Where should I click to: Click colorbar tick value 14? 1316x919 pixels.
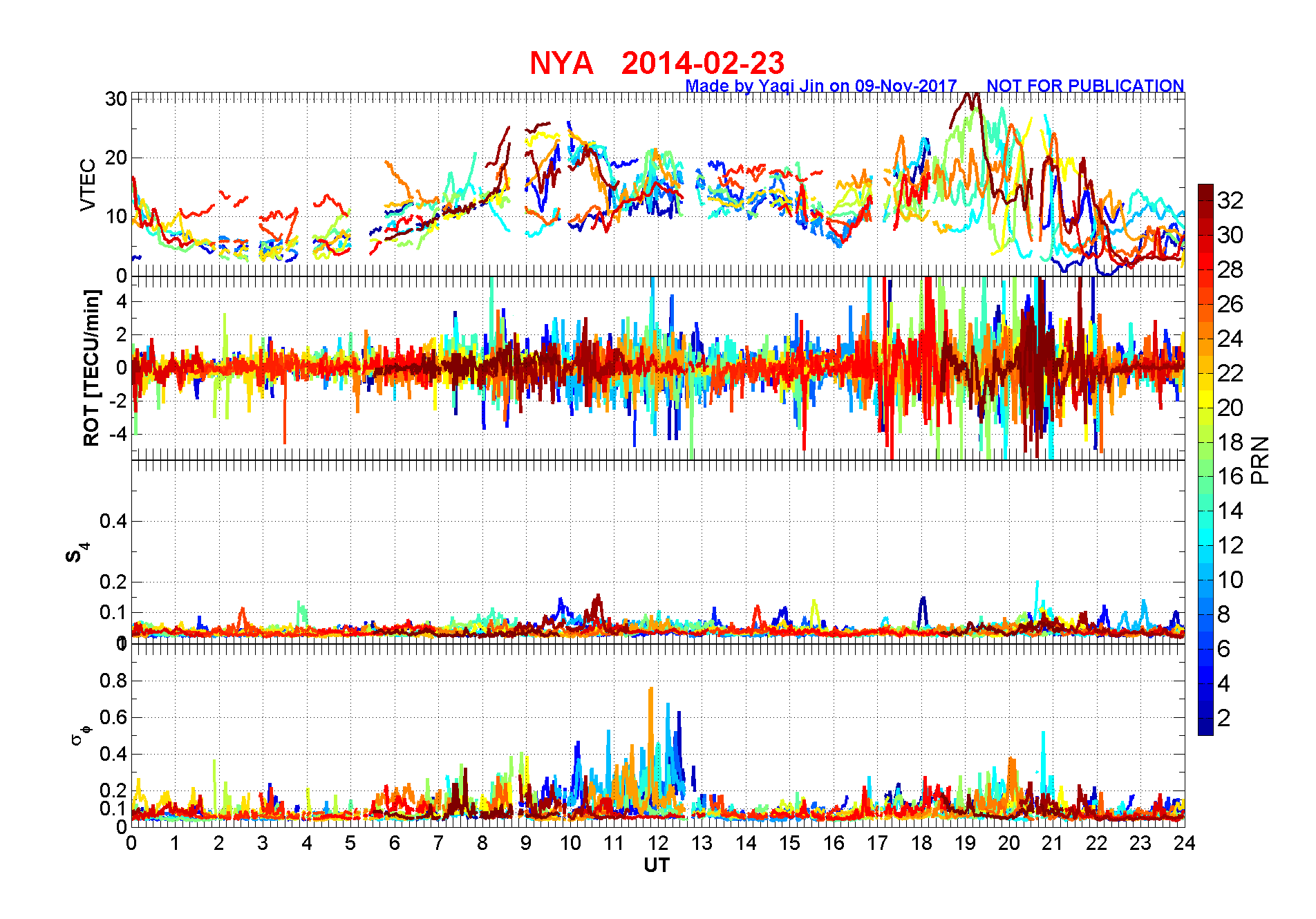click(1230, 511)
